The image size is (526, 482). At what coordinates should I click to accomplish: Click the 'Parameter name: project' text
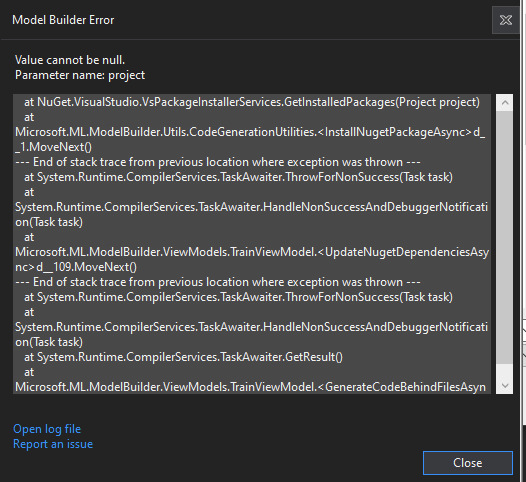coord(80,75)
